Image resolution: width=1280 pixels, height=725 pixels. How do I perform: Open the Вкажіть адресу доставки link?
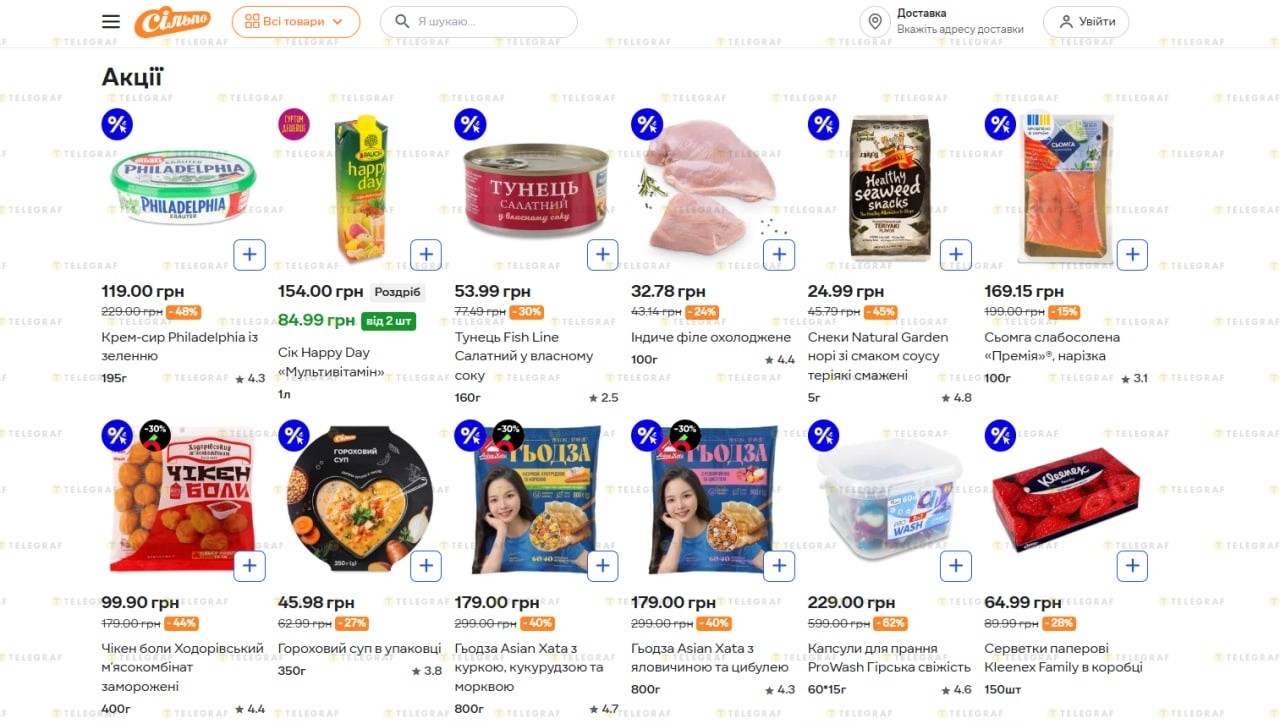coord(960,30)
